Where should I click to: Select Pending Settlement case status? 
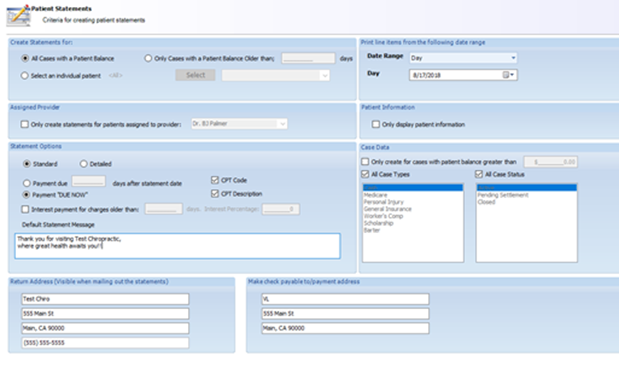526,195
